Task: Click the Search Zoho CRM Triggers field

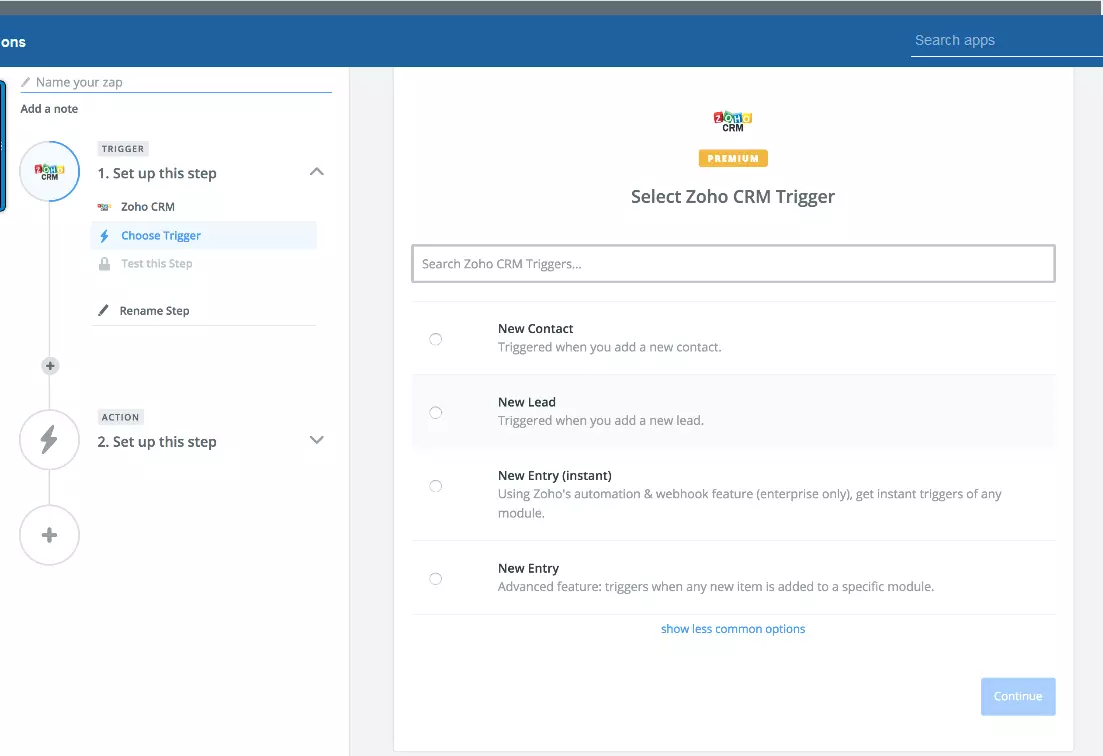Action: tap(733, 264)
